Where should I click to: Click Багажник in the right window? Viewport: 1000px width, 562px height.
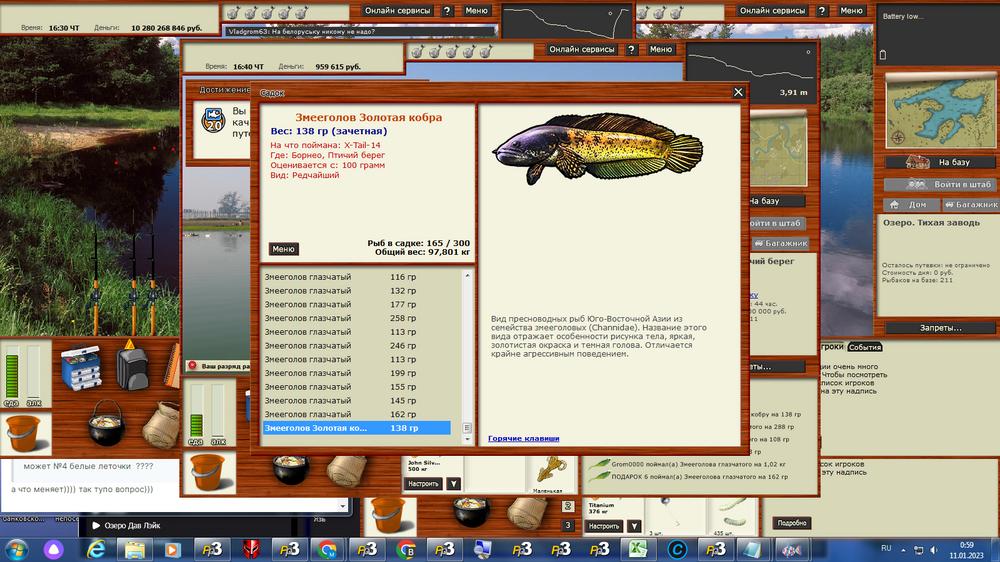click(x=971, y=205)
